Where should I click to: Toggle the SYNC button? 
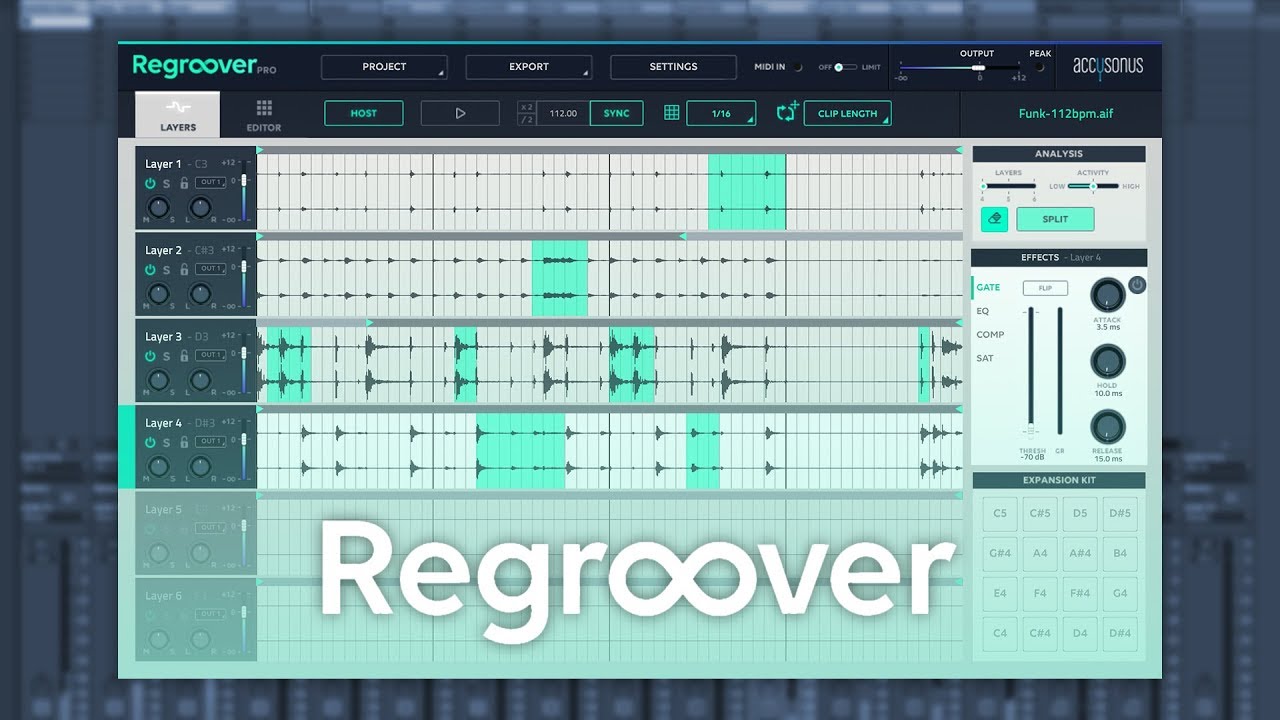point(617,113)
